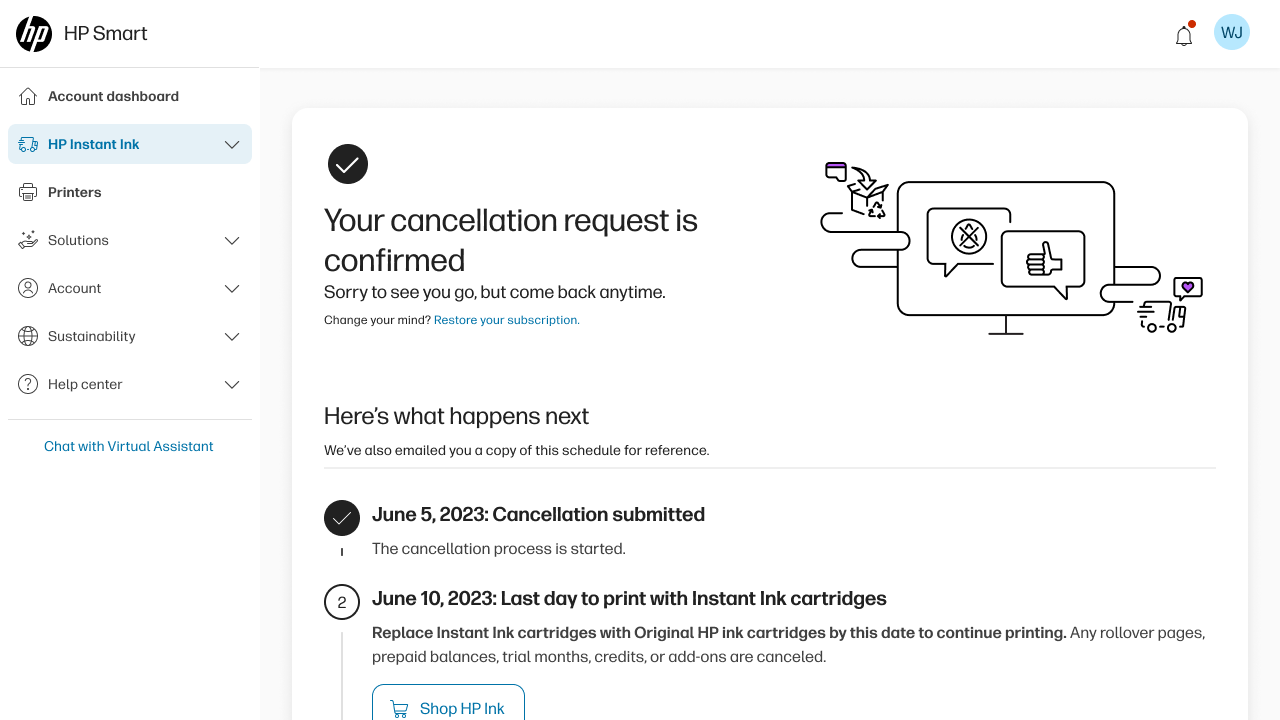Click the Printers printer icon
Screen dimensions: 1280x720
point(28,192)
